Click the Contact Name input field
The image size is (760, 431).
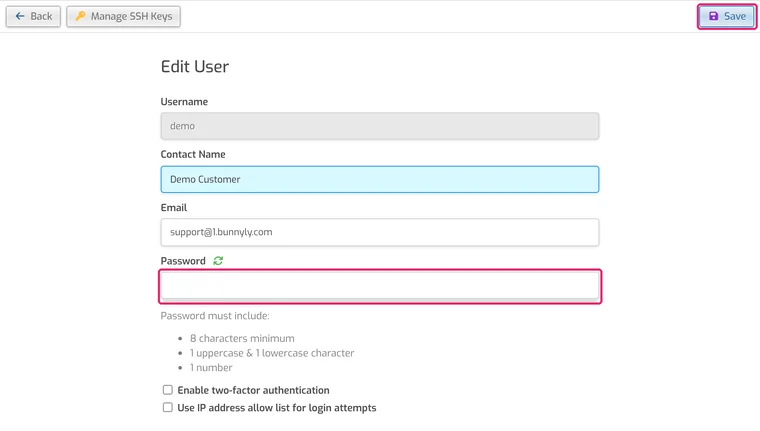click(380, 179)
